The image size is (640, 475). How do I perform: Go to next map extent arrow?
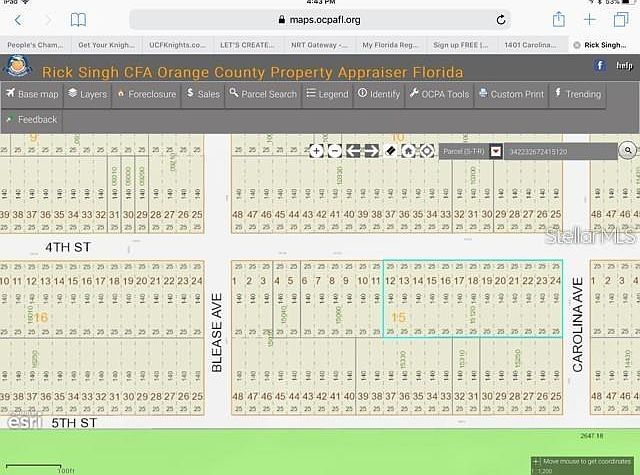pyautogui.click(x=371, y=151)
